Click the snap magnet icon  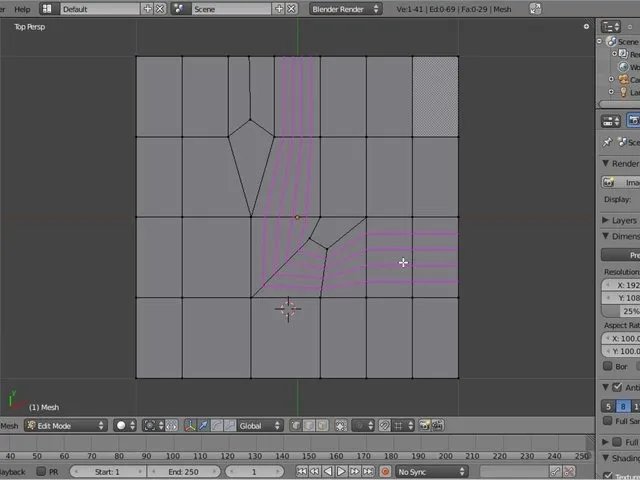click(x=384, y=426)
